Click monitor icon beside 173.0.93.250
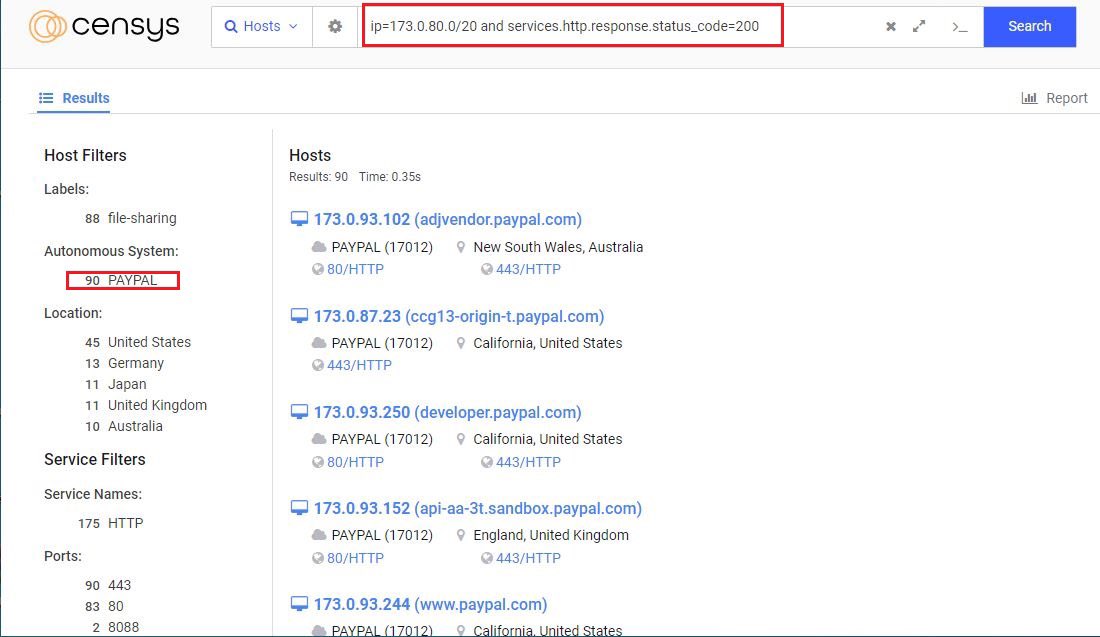 coord(300,413)
